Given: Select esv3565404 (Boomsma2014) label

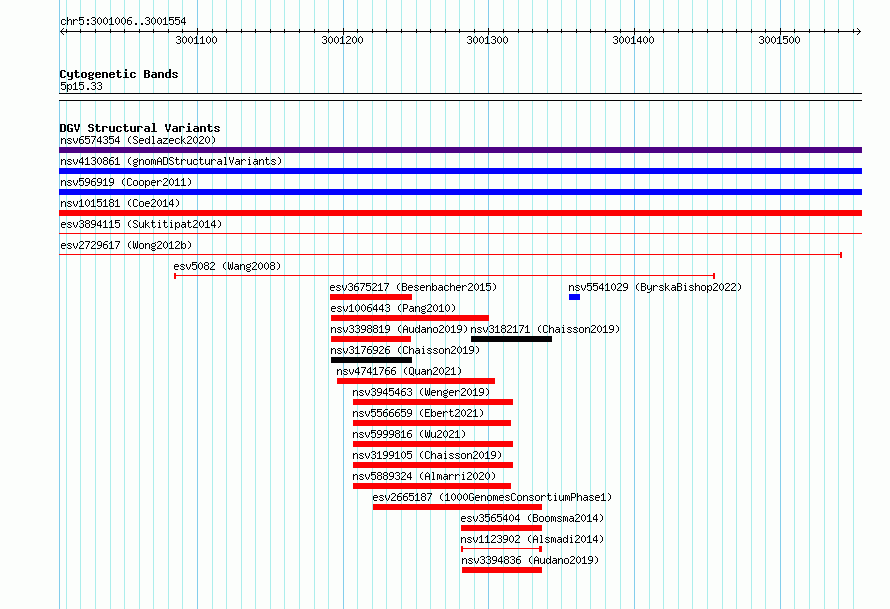Looking at the screenshot, I should (532, 518).
